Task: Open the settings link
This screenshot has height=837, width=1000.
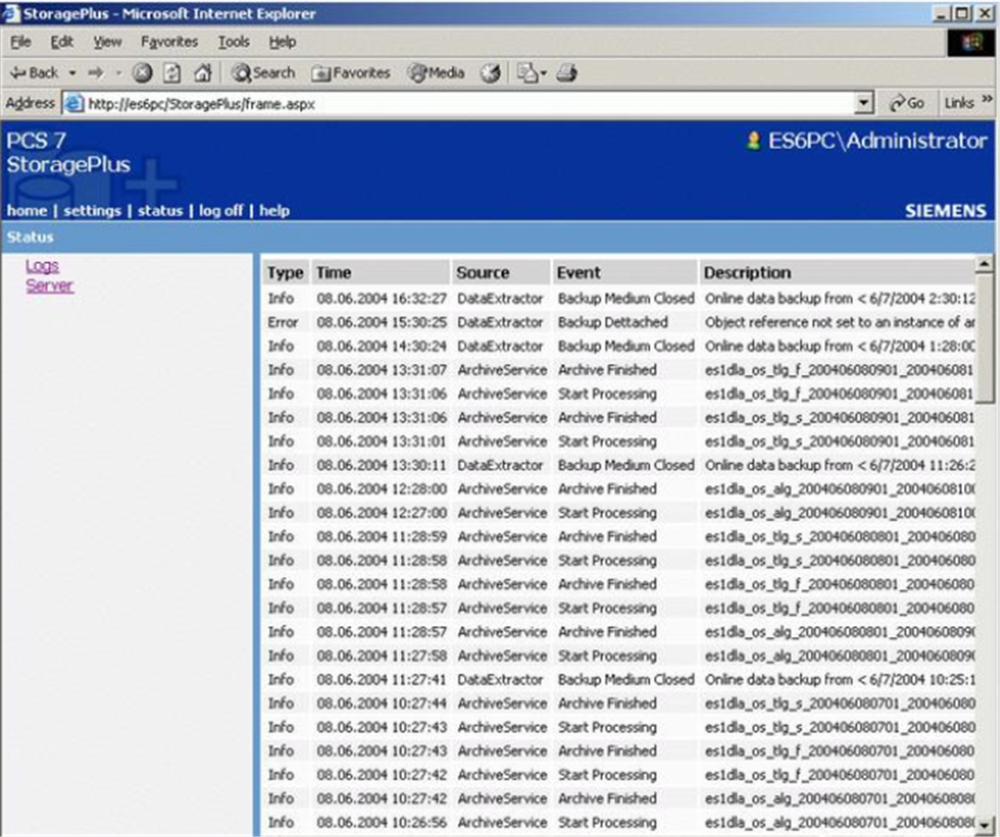Action: pos(92,211)
